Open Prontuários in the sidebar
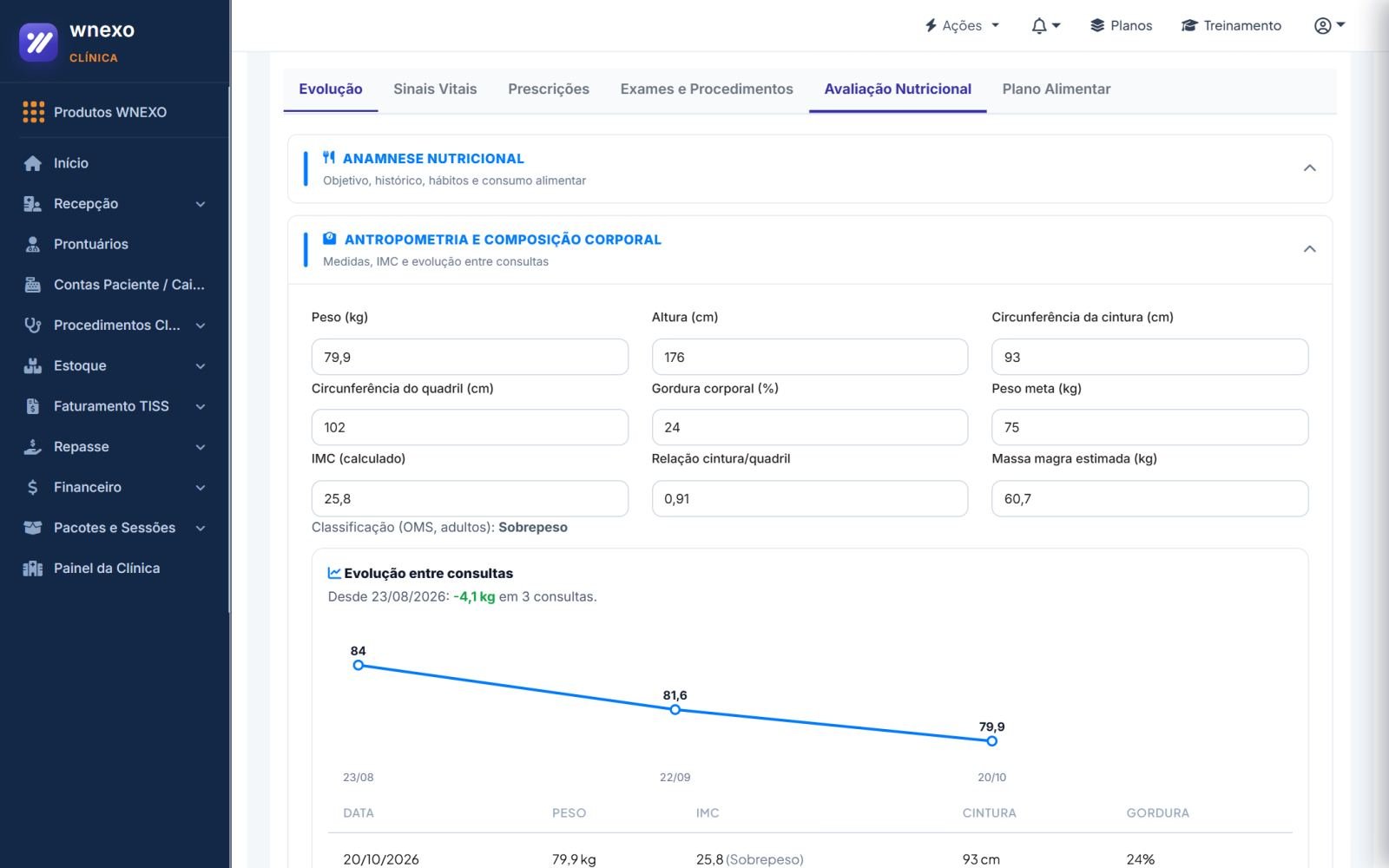 (x=91, y=244)
